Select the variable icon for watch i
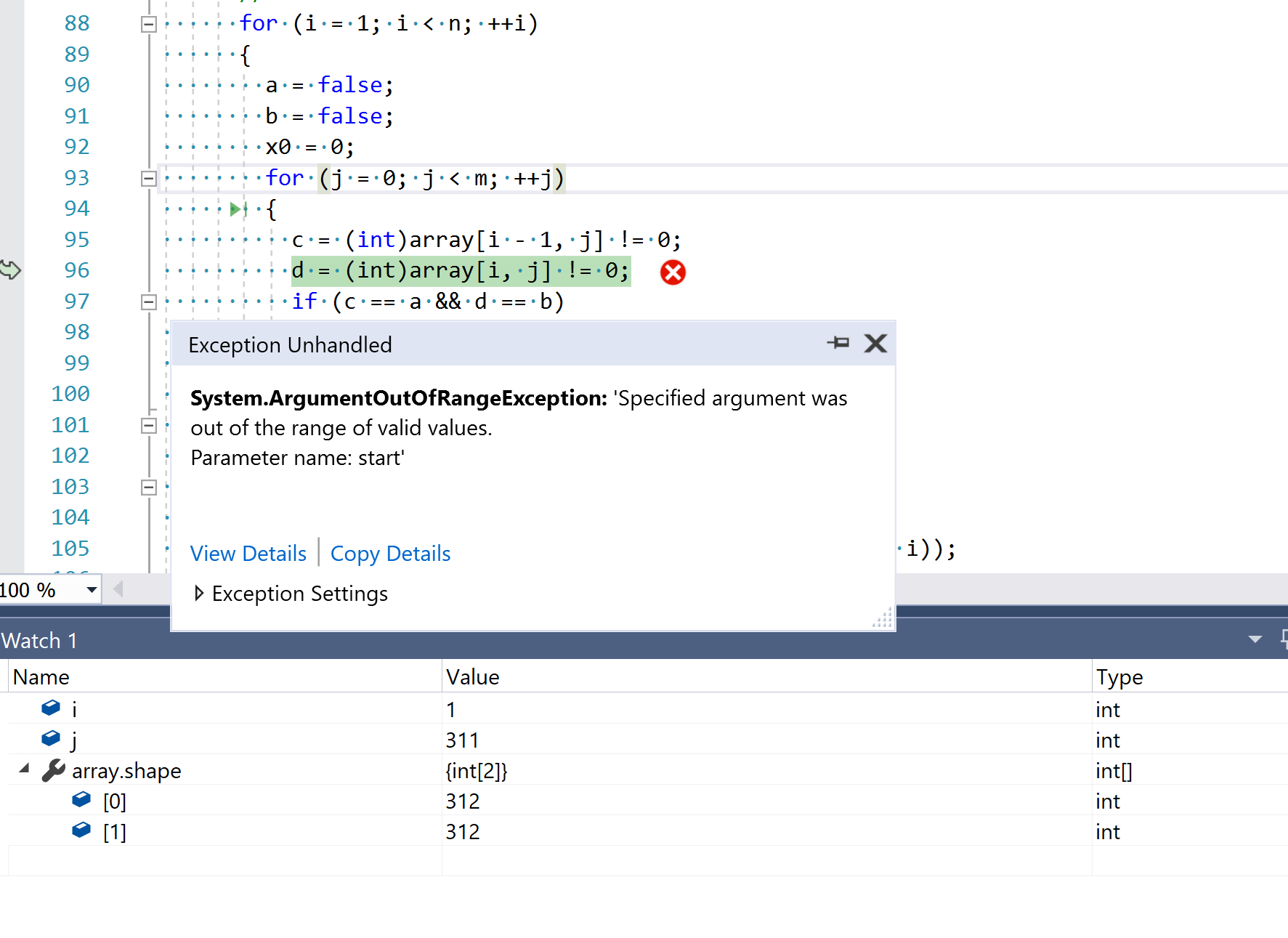This screenshot has height=938, width=1288. (51, 708)
